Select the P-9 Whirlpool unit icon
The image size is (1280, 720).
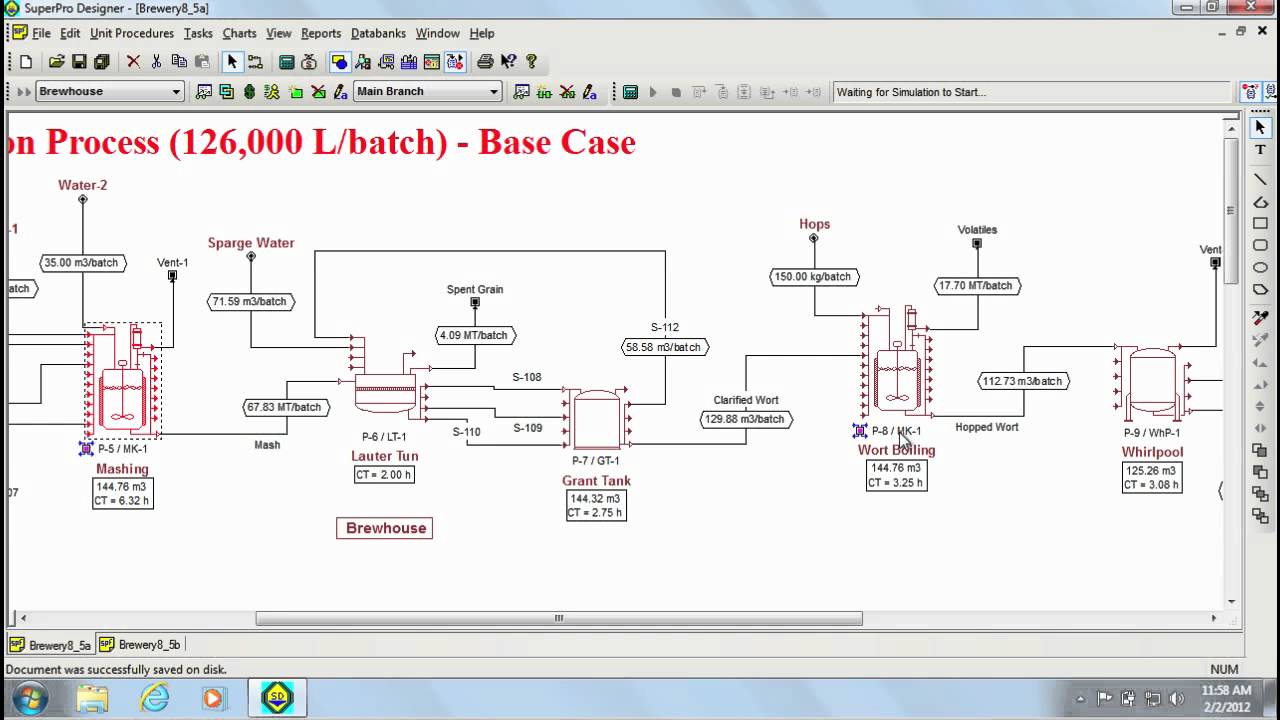(1153, 385)
